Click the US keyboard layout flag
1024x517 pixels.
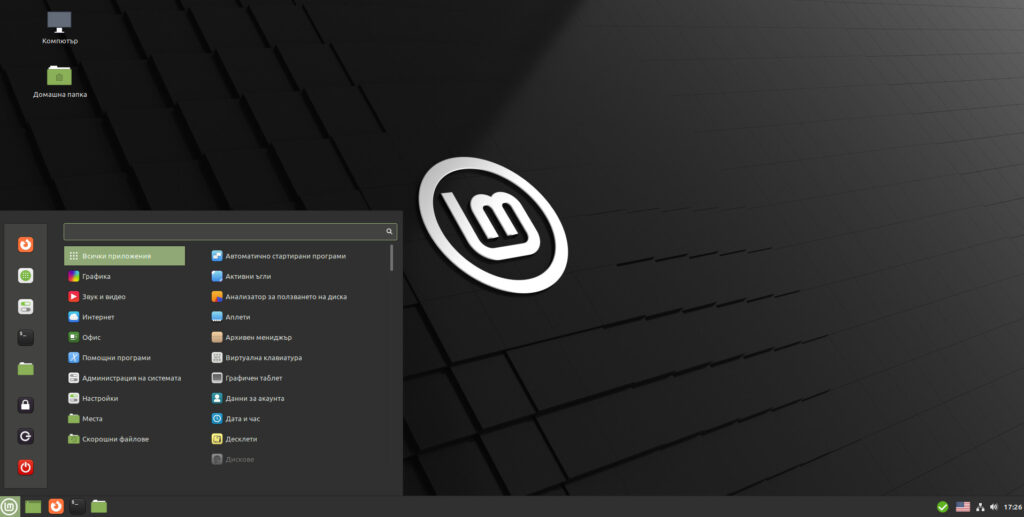(x=963, y=507)
